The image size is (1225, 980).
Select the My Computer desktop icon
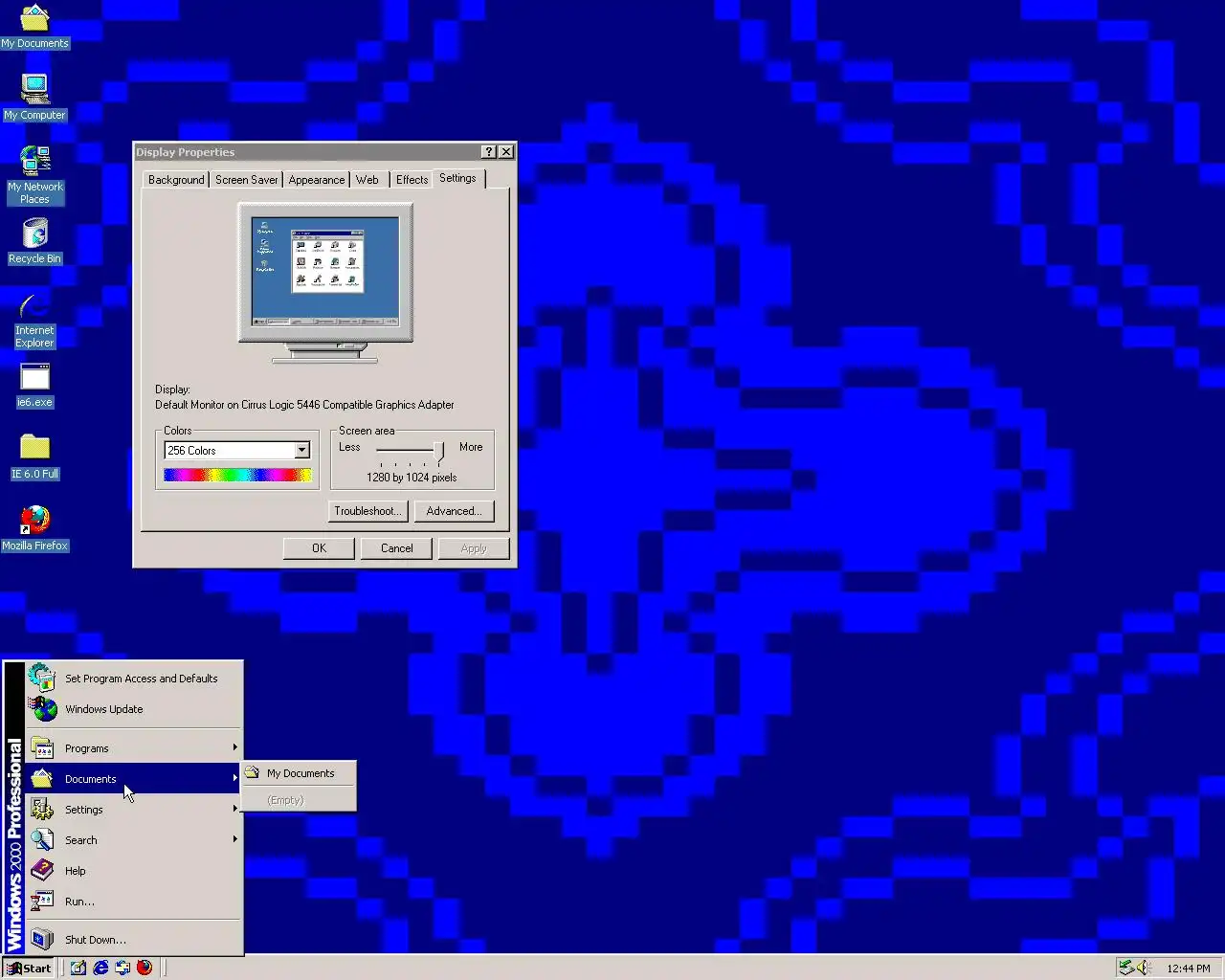click(34, 98)
